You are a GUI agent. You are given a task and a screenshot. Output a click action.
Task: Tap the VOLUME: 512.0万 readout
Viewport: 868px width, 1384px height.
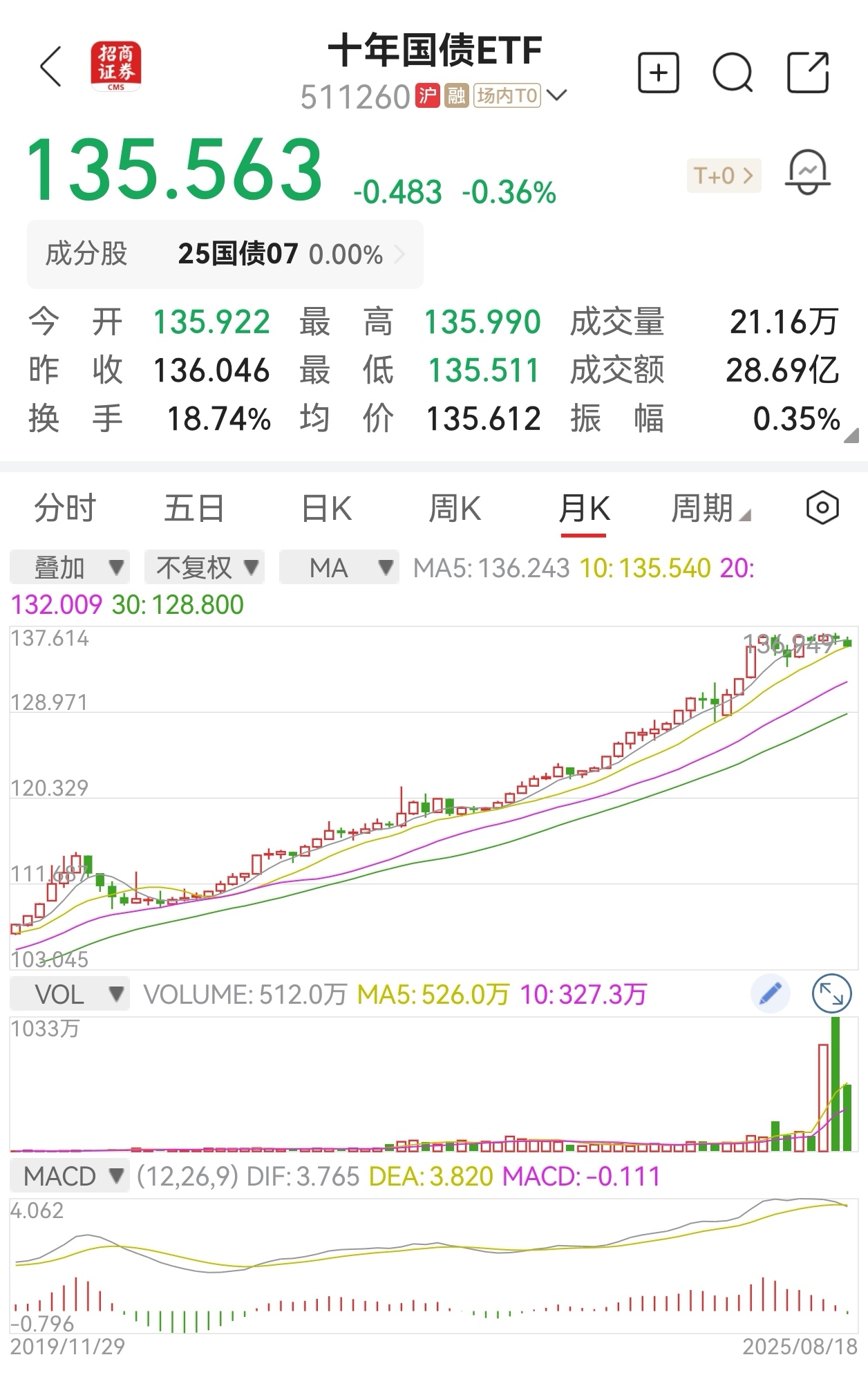pyautogui.click(x=245, y=995)
